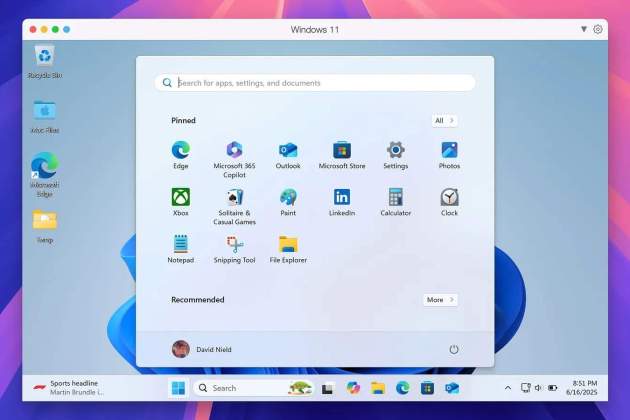Open Microsoft Store in the Start menu
Viewport: 630px width, 420px height.
(342, 155)
